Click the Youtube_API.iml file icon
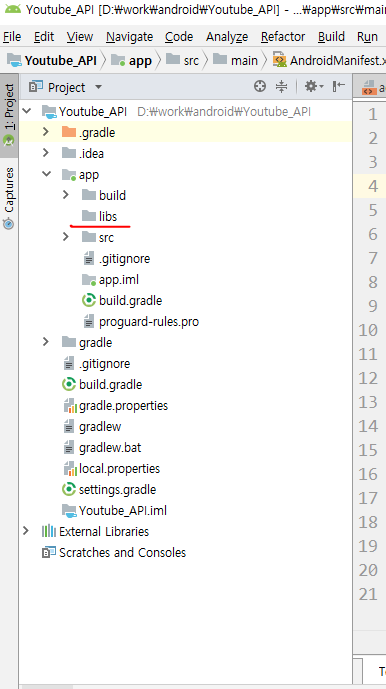386x689 pixels. click(x=69, y=510)
